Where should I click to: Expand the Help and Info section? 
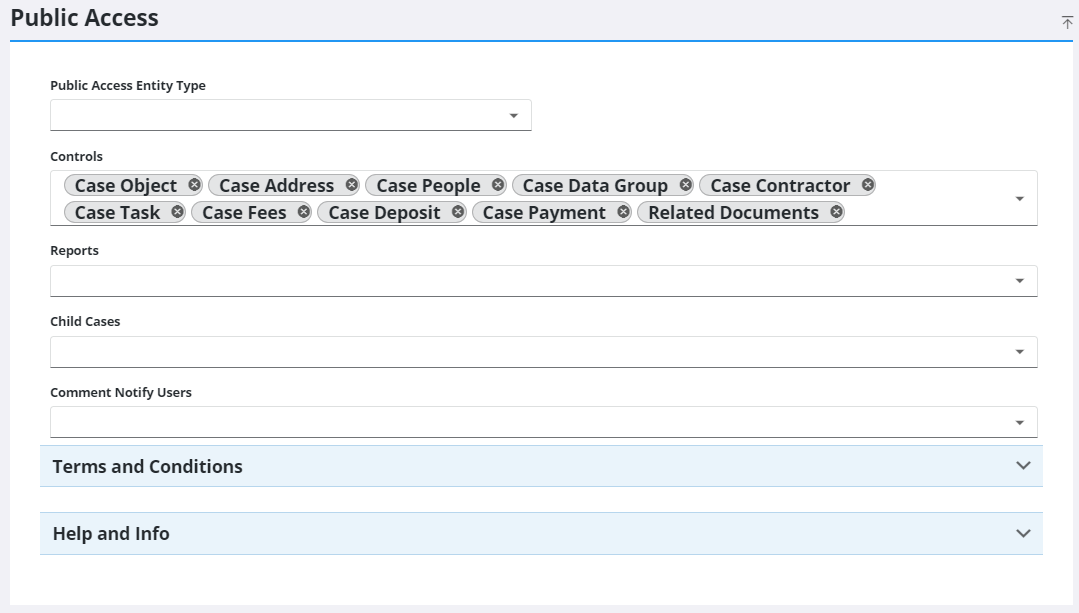[x=1021, y=533]
